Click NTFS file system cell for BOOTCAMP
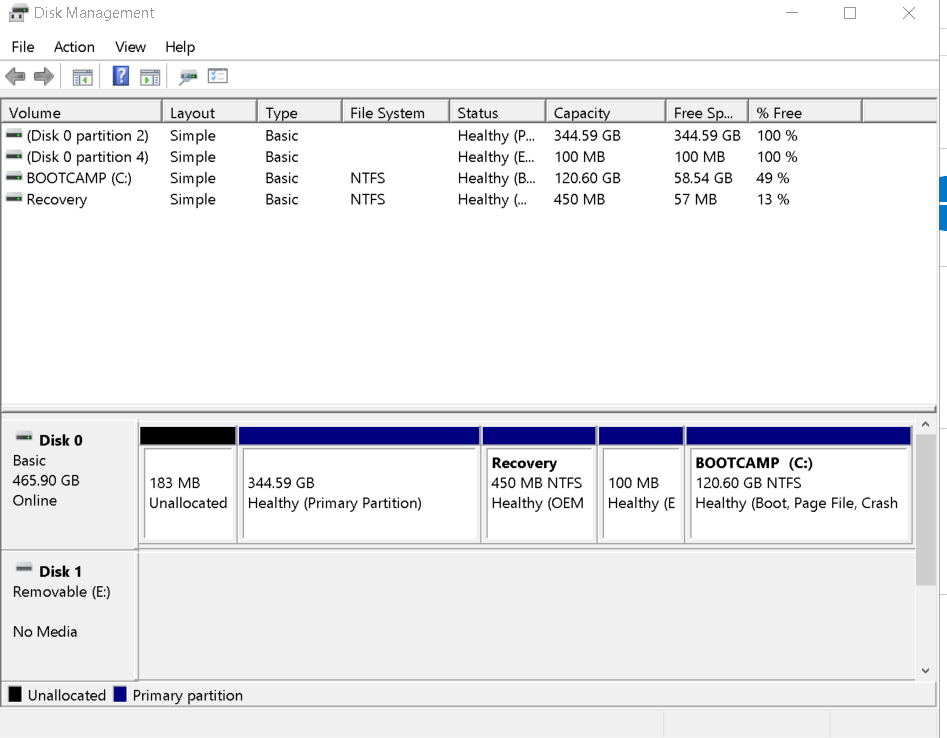This screenshot has height=738, width=947. 367,178
